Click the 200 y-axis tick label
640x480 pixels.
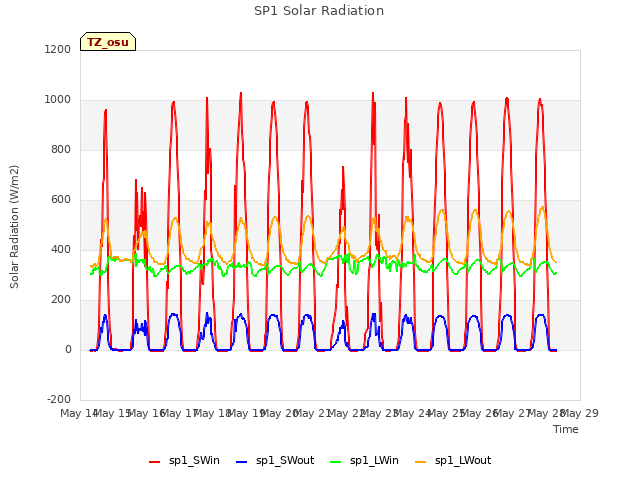(x=61, y=300)
